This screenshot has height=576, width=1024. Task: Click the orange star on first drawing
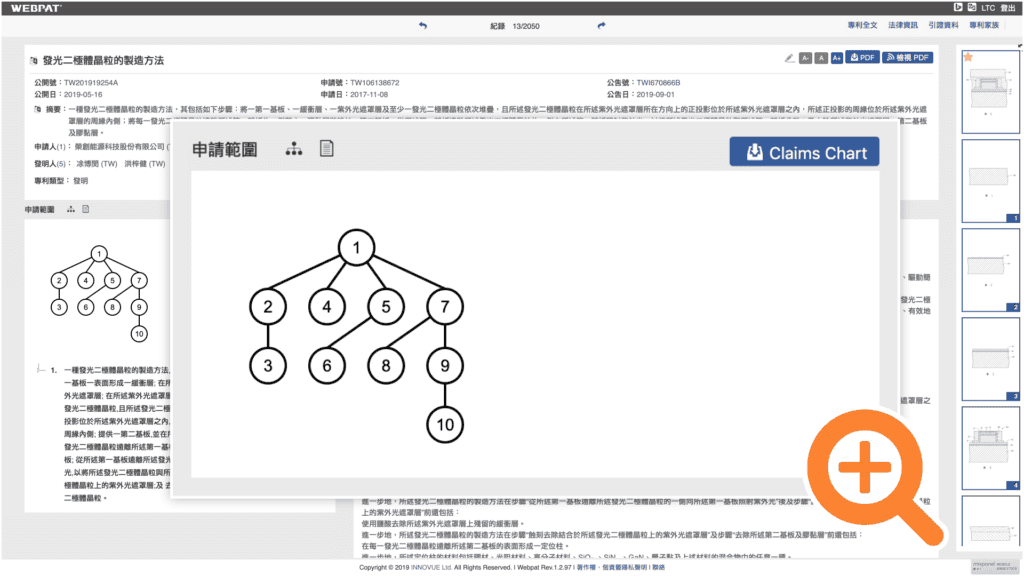[968, 57]
